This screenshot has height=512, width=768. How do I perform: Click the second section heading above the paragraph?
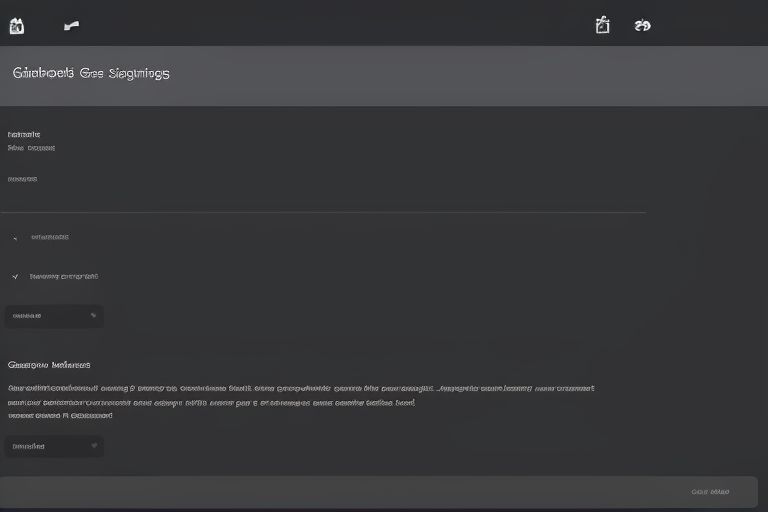(x=49, y=365)
